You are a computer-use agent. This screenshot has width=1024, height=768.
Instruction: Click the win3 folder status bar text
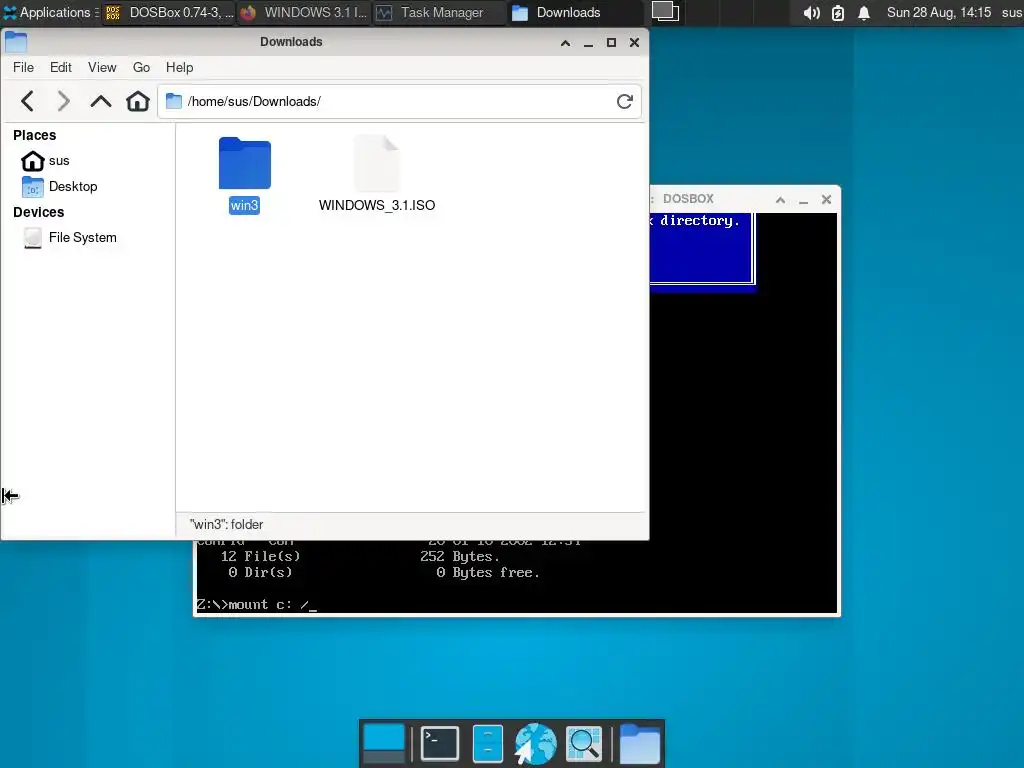226,524
